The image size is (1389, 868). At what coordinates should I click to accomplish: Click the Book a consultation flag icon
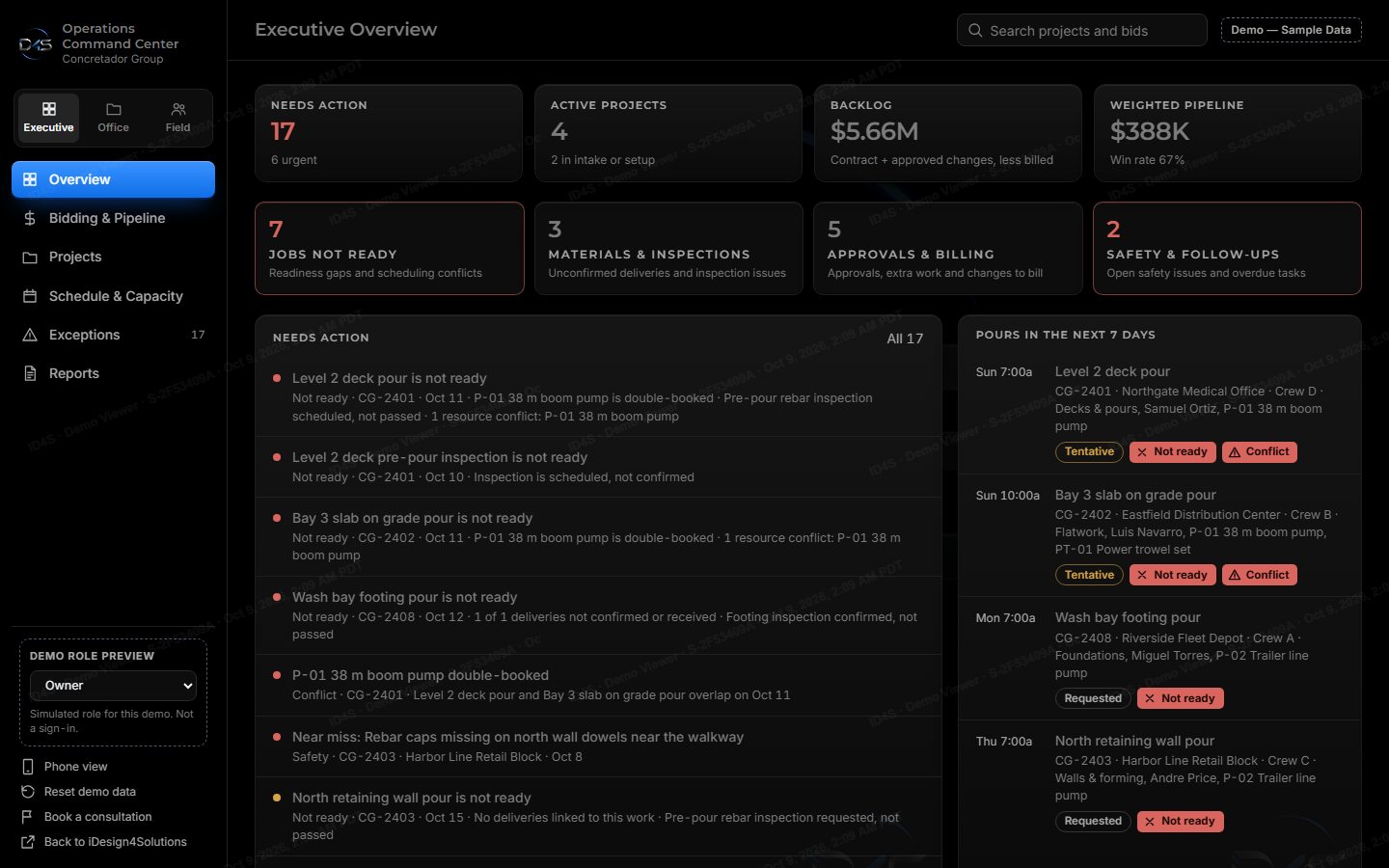(27, 817)
